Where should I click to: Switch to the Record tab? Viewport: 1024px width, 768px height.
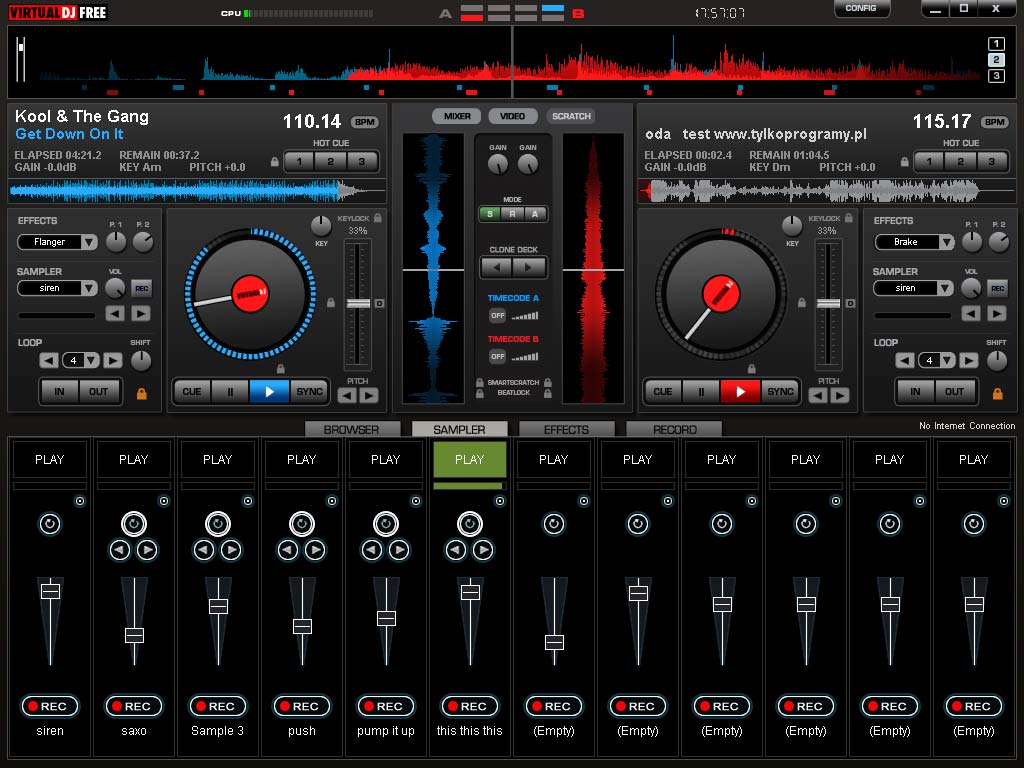pyautogui.click(x=674, y=429)
